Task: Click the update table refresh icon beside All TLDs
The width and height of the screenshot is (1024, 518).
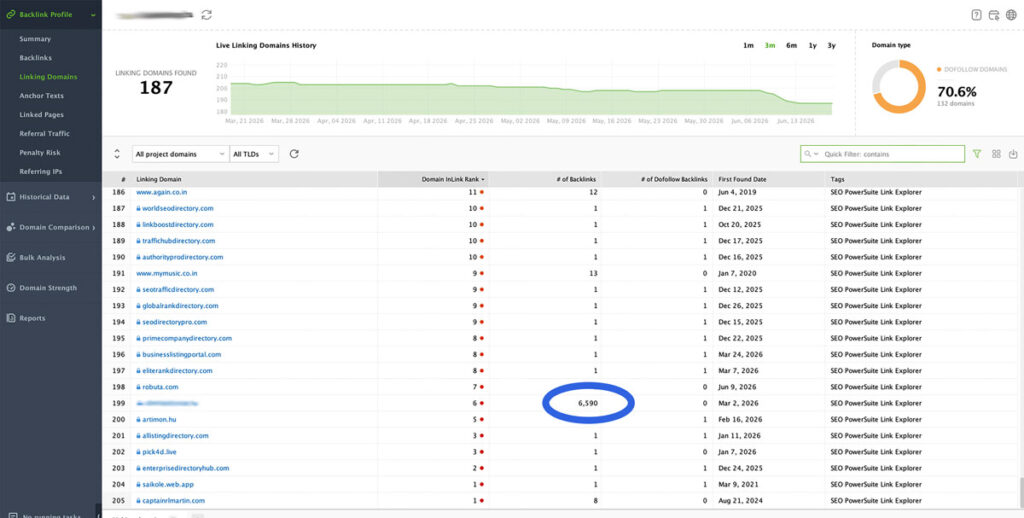Action: click(x=294, y=154)
